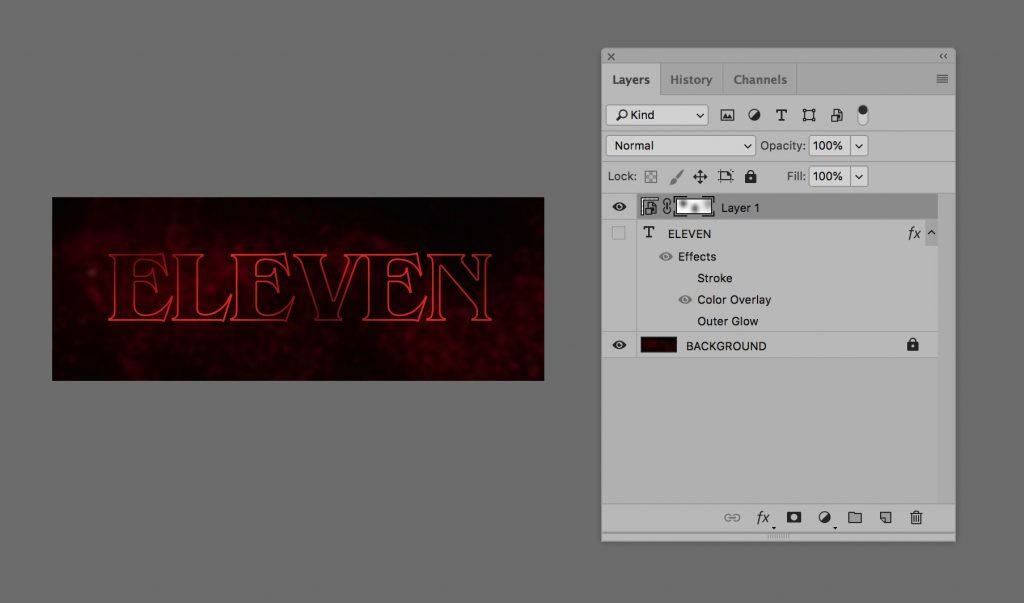This screenshot has width=1024, height=603.
Task: Select the layer mask thumbnail on Layer 1
Action: point(694,207)
